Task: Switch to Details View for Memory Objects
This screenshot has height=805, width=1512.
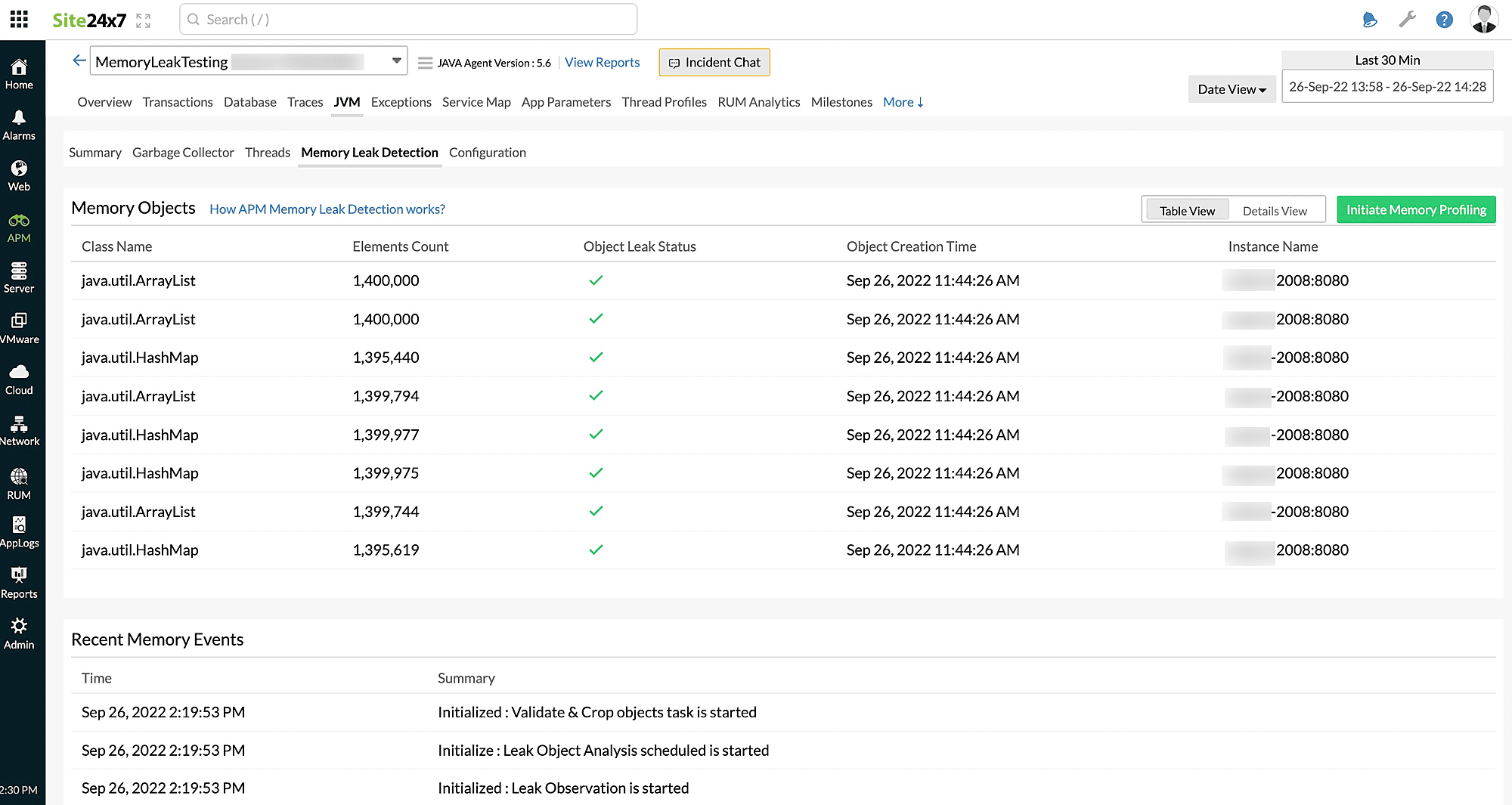Action: 1275,210
